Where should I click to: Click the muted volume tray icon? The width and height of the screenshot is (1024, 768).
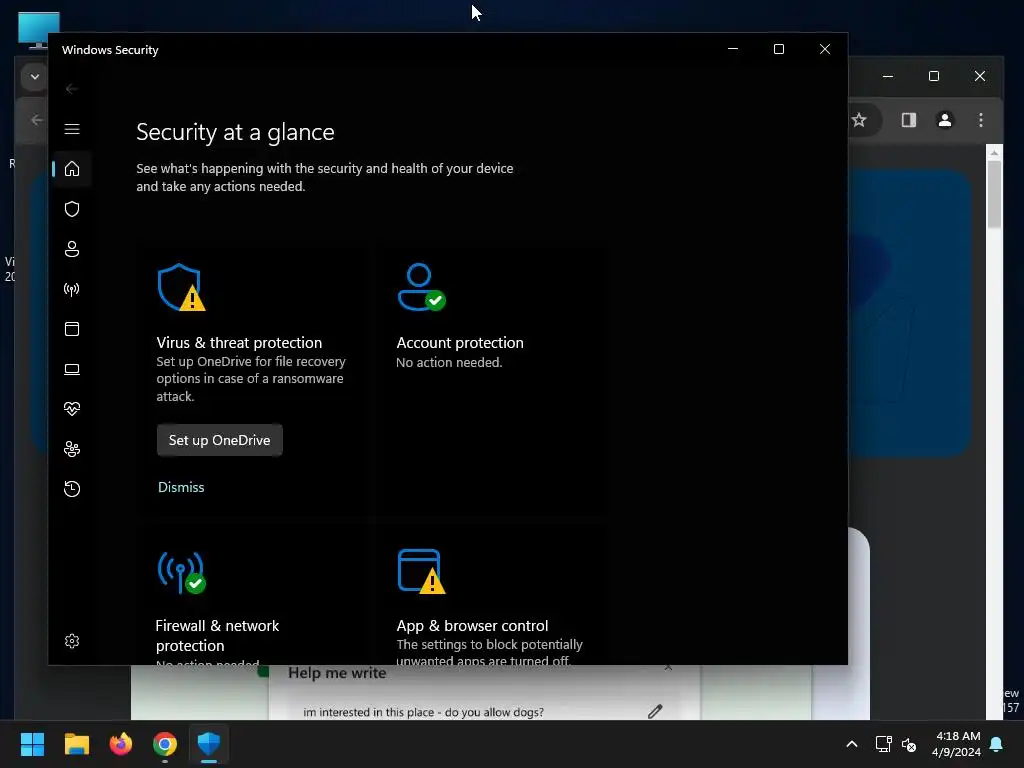[908, 744]
